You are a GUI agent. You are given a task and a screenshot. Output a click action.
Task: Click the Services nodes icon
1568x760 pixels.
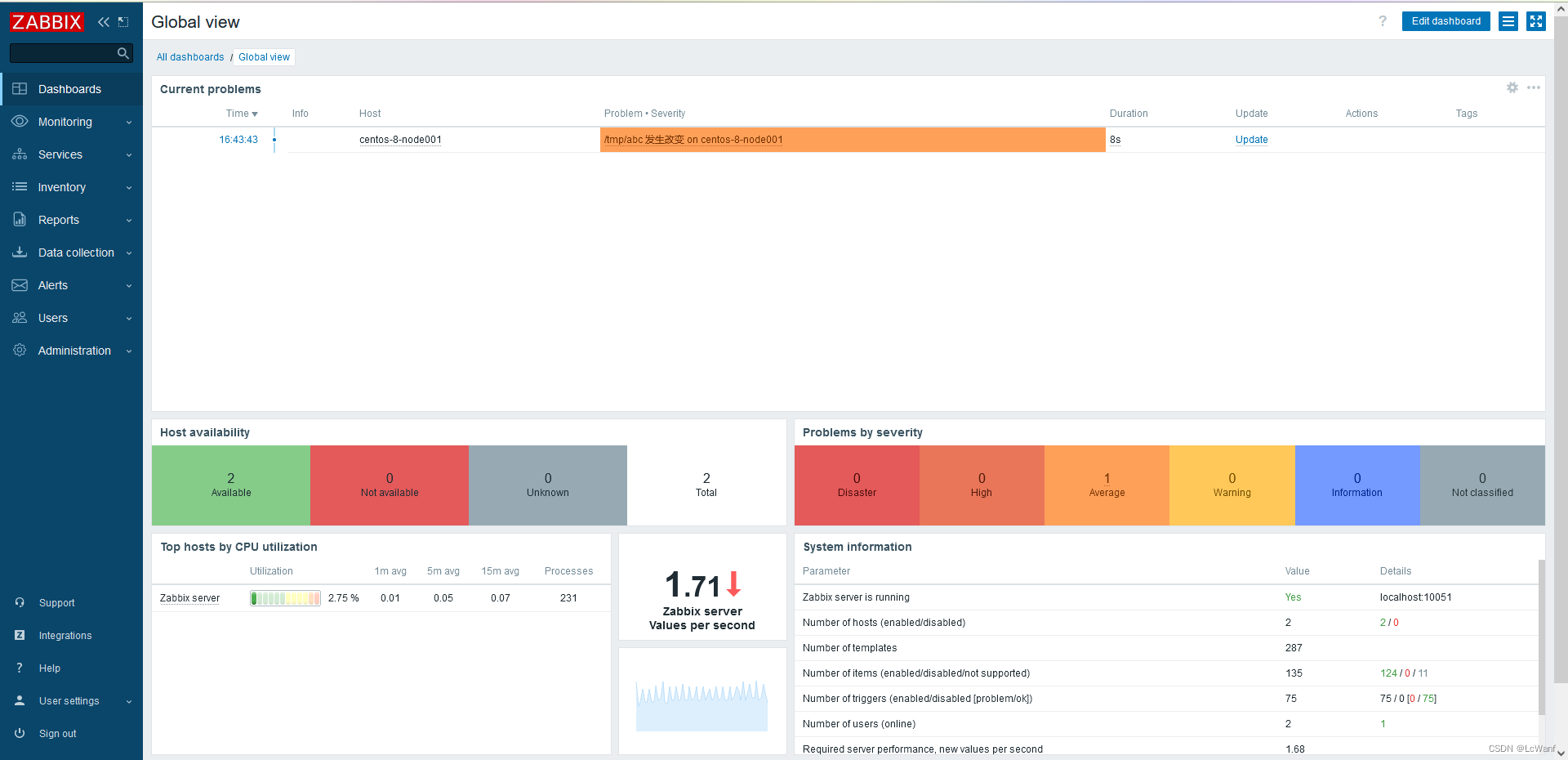pos(20,154)
